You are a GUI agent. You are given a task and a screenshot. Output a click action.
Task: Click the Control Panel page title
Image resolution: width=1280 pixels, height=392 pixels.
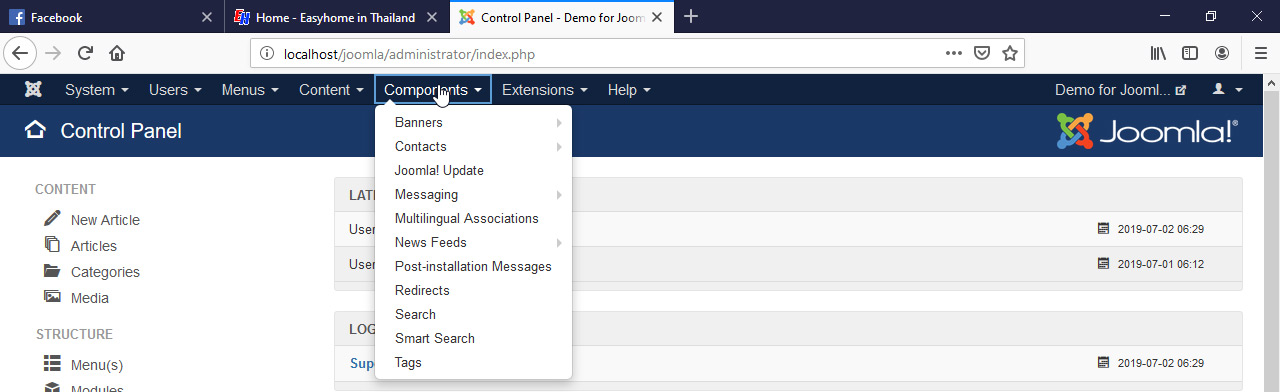point(121,131)
